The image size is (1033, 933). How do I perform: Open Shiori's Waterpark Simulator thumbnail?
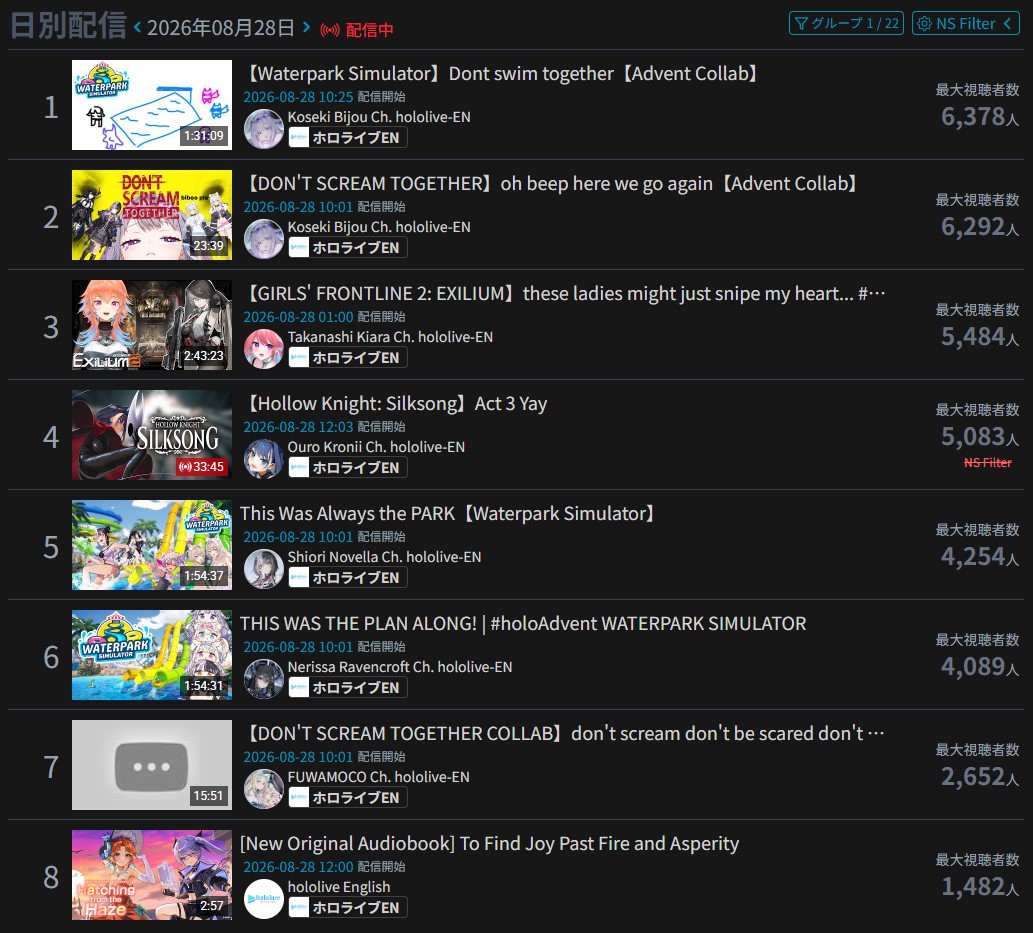click(152, 545)
